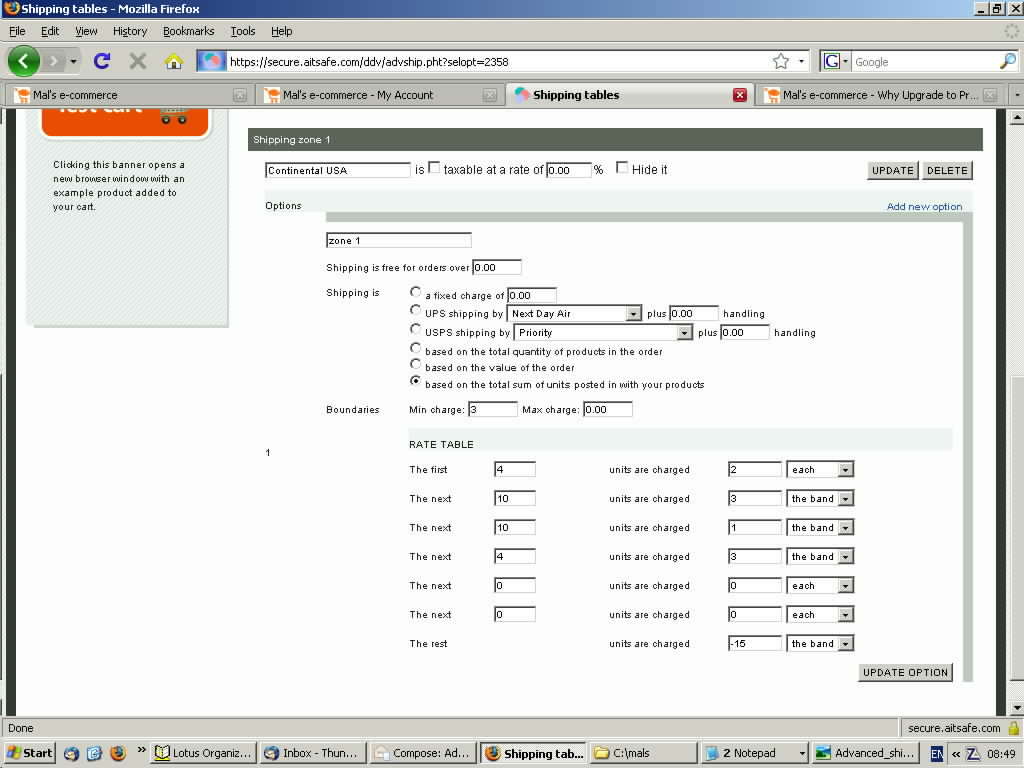Click the site identity icon in address bar
This screenshot has width=1024, height=768.
211,61
